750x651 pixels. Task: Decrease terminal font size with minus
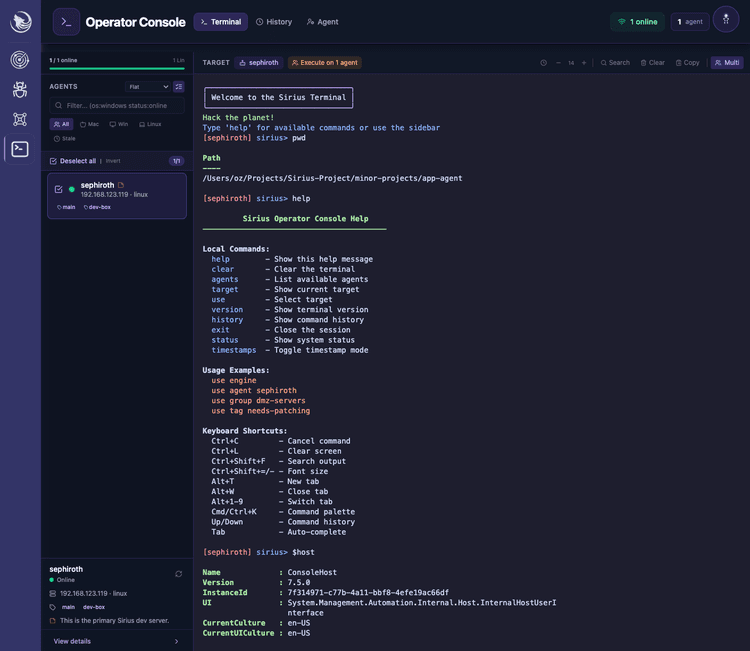point(558,63)
